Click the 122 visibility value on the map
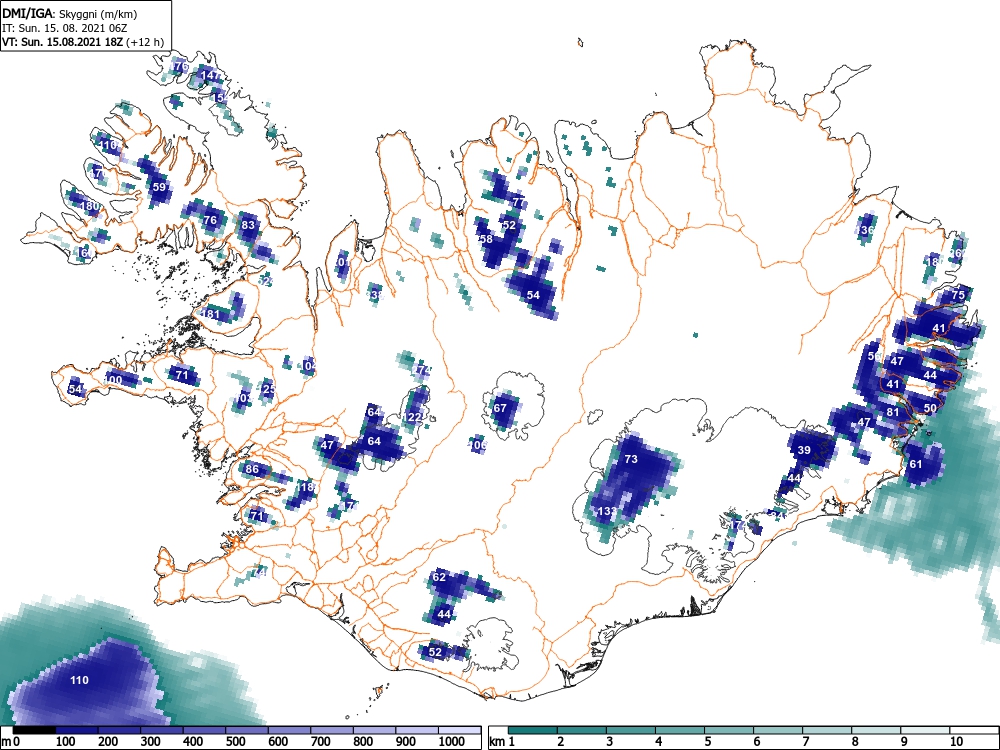 pyautogui.click(x=413, y=417)
